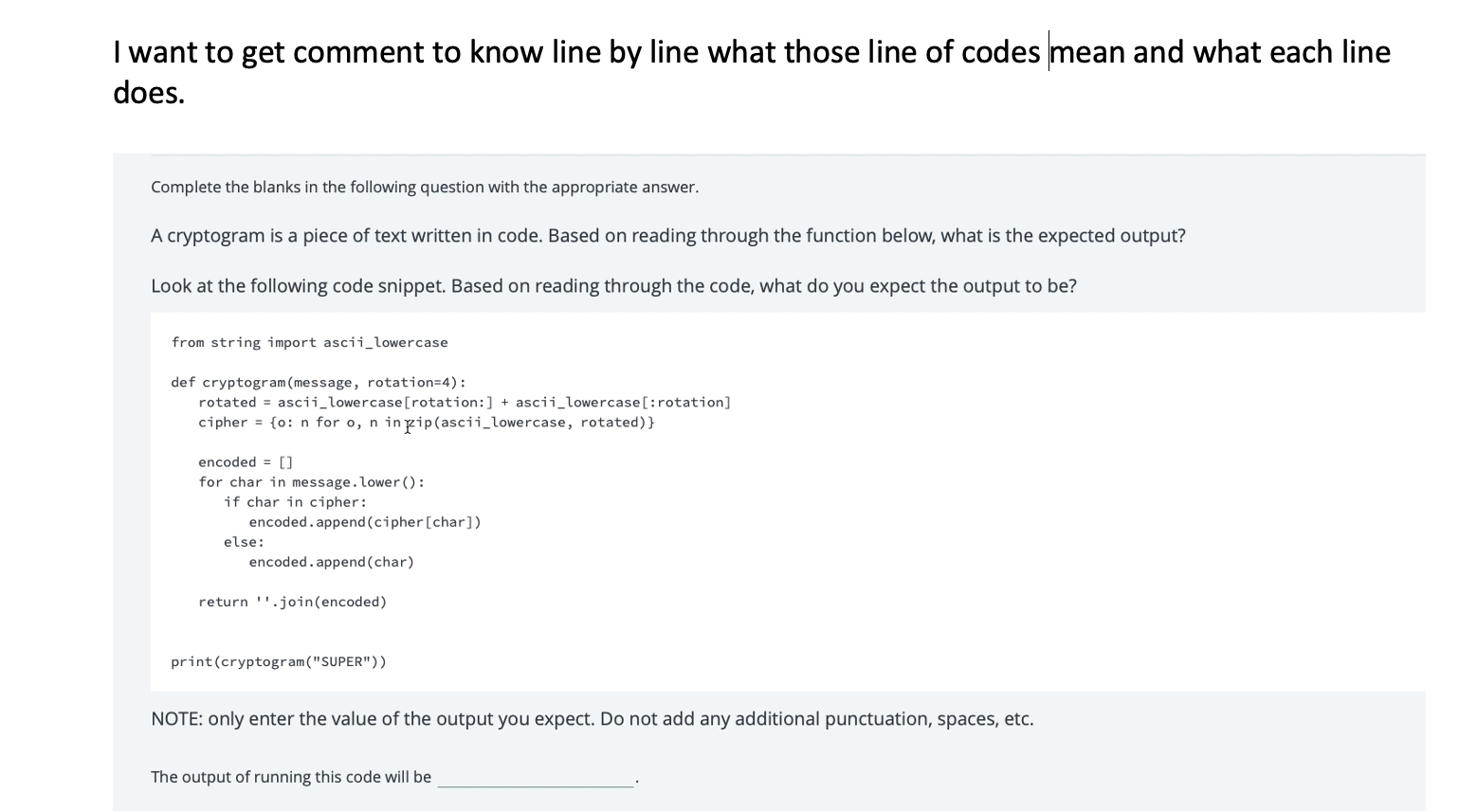Screen dimensions: 1477x812
Task: Click the 'for char in message.lower():' line
Action: coord(311,482)
